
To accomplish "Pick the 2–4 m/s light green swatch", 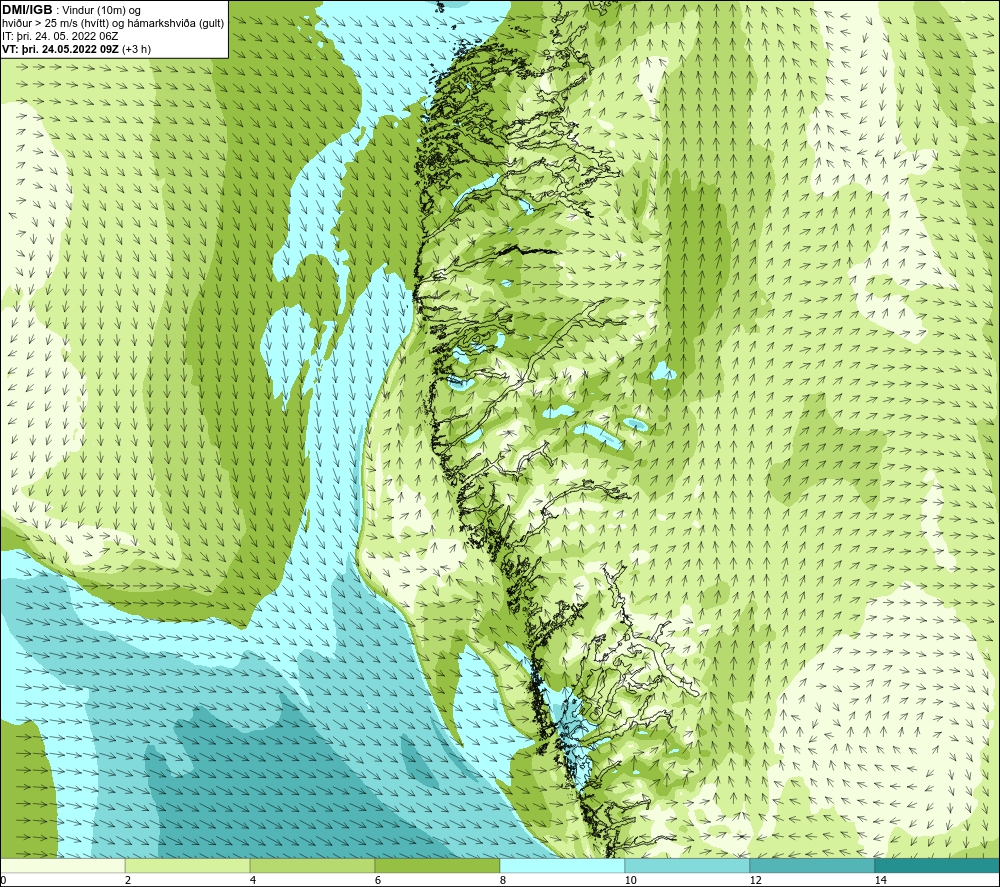I will (188, 865).
